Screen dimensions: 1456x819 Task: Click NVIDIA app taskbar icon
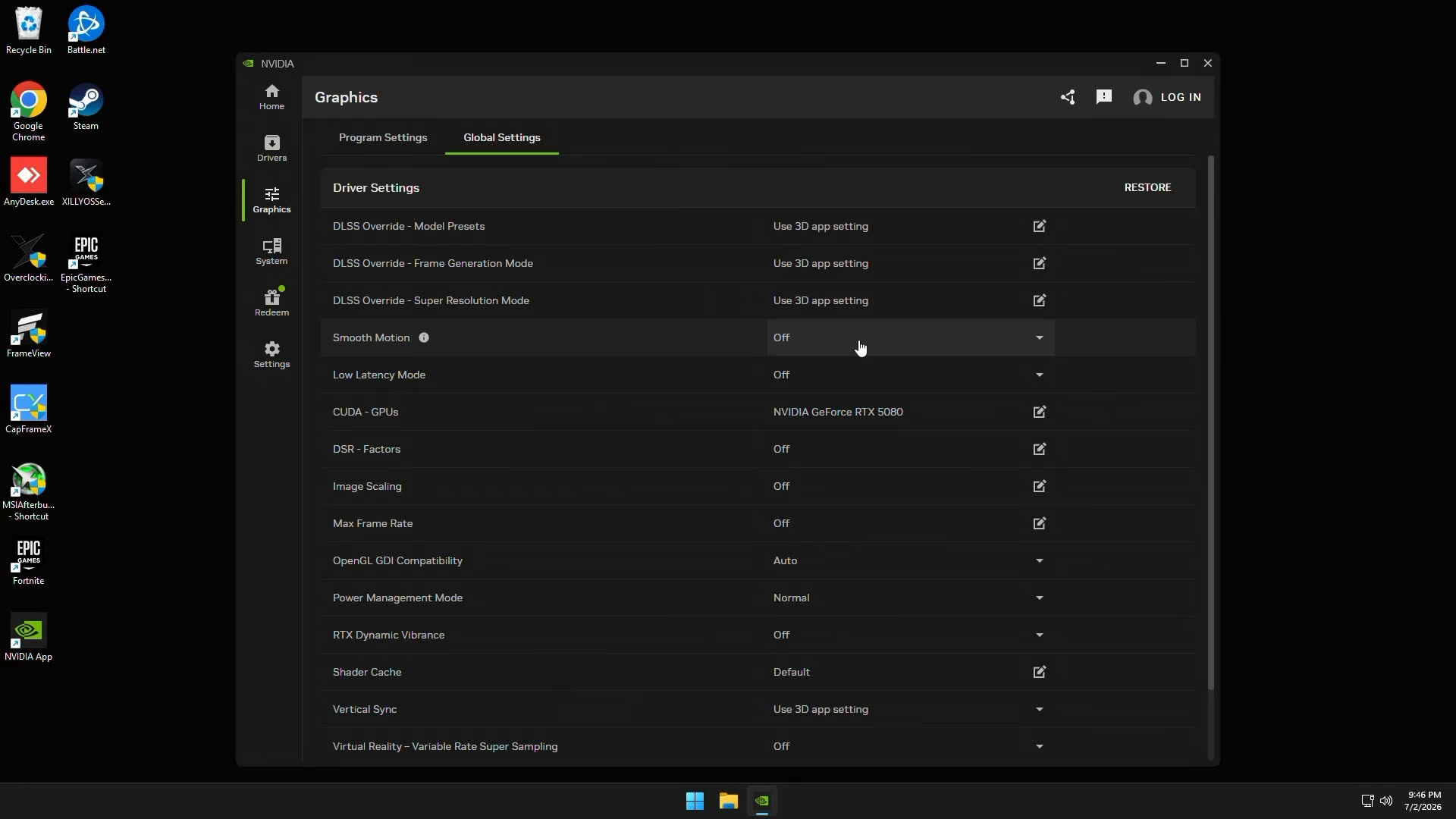pyautogui.click(x=762, y=801)
